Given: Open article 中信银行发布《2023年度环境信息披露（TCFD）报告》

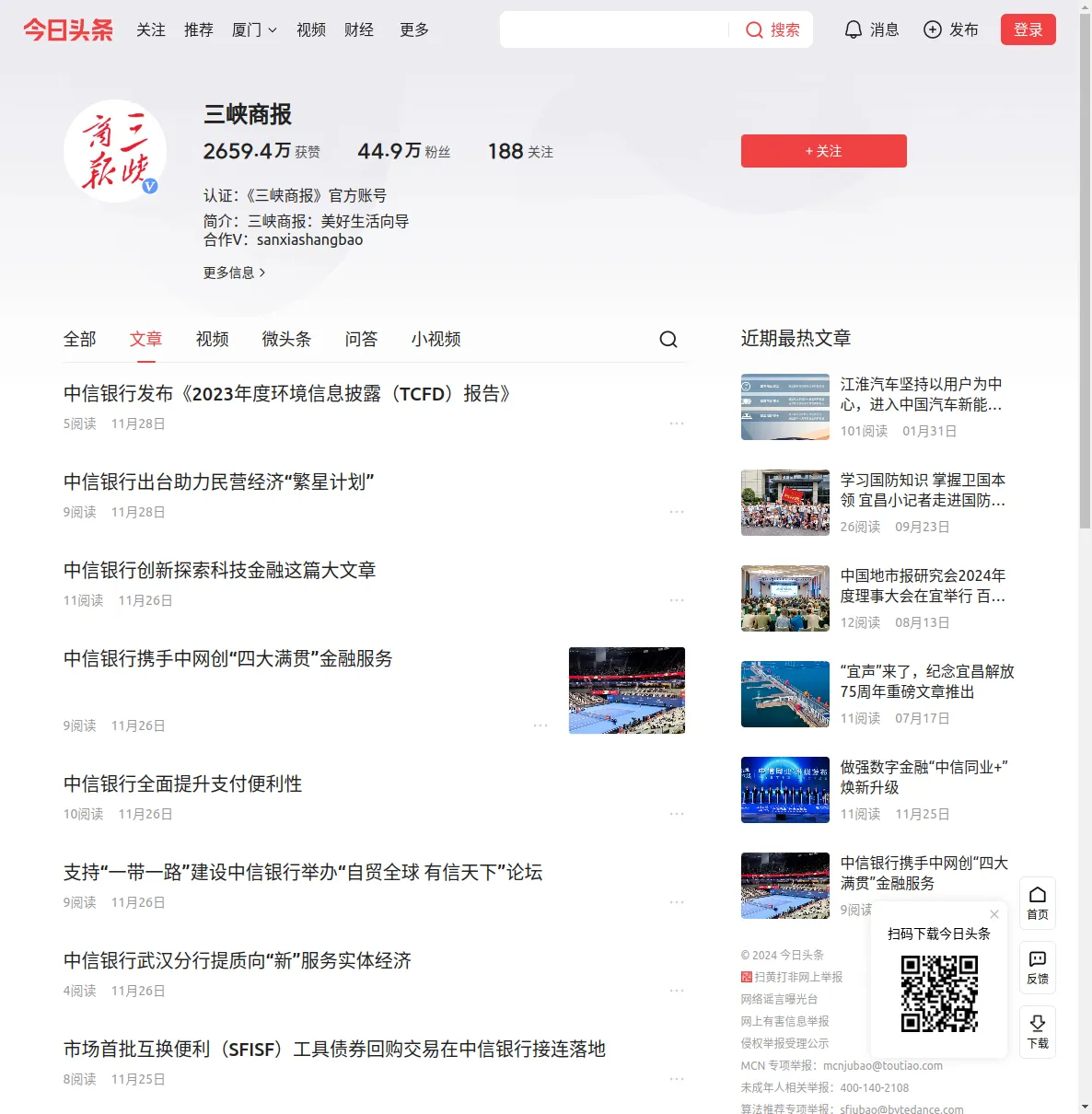Looking at the screenshot, I should tap(287, 394).
